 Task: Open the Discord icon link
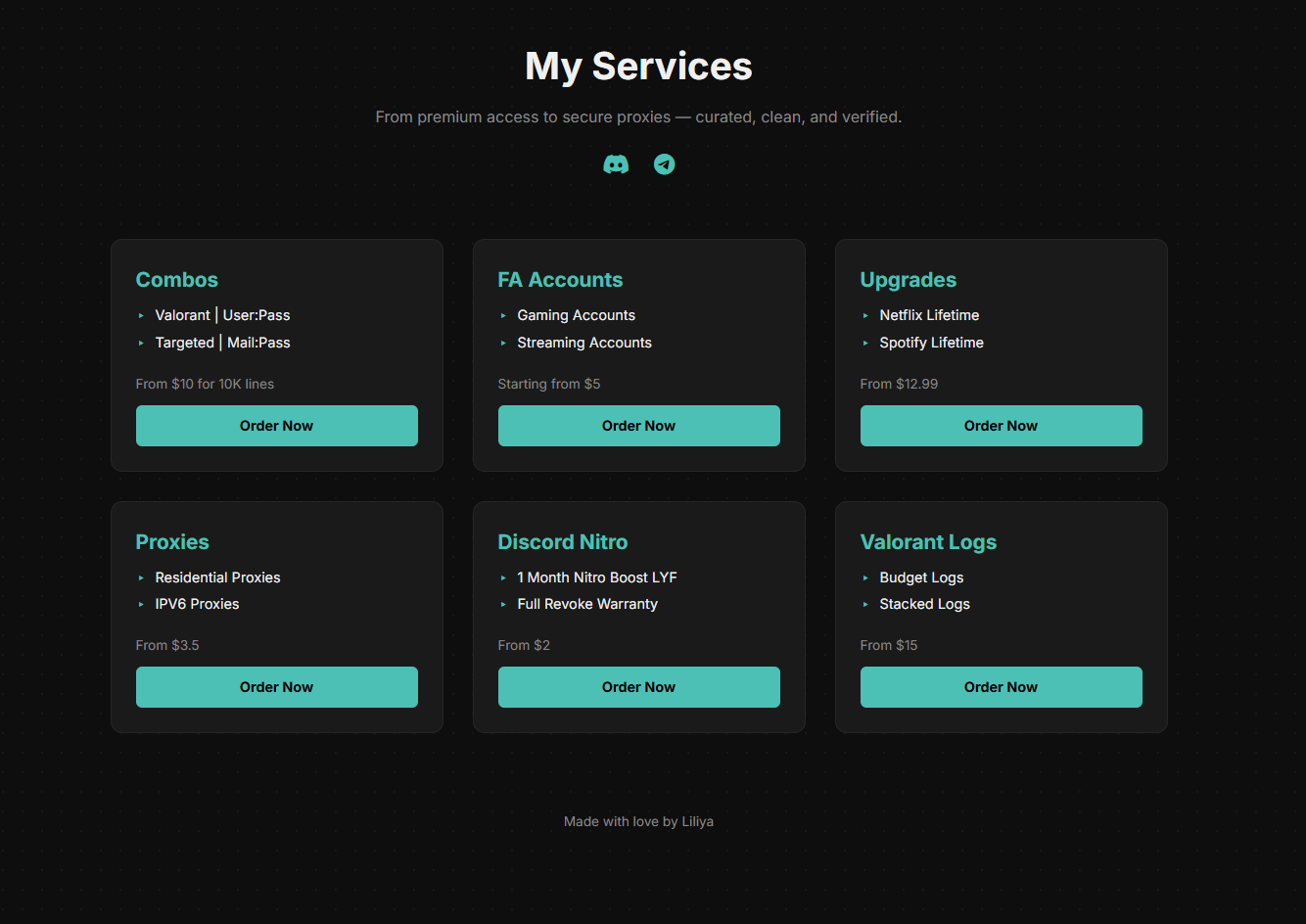pos(616,164)
